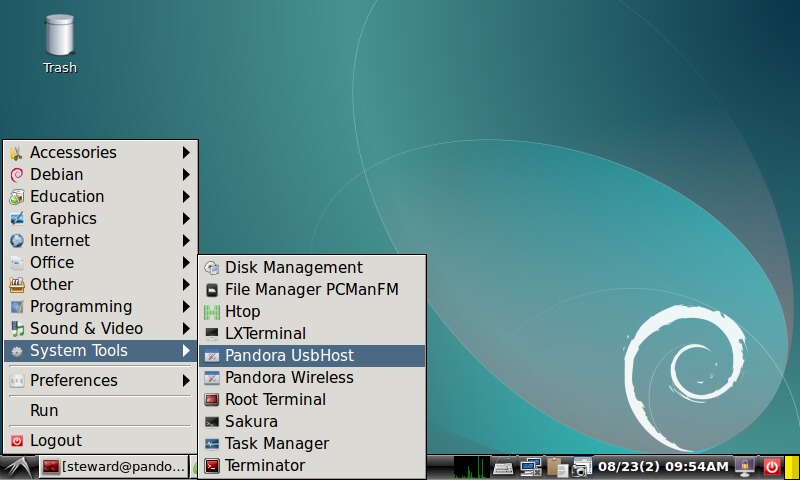The image size is (800, 480).
Task: Click the clipboard manager tray icon
Action: (557, 467)
